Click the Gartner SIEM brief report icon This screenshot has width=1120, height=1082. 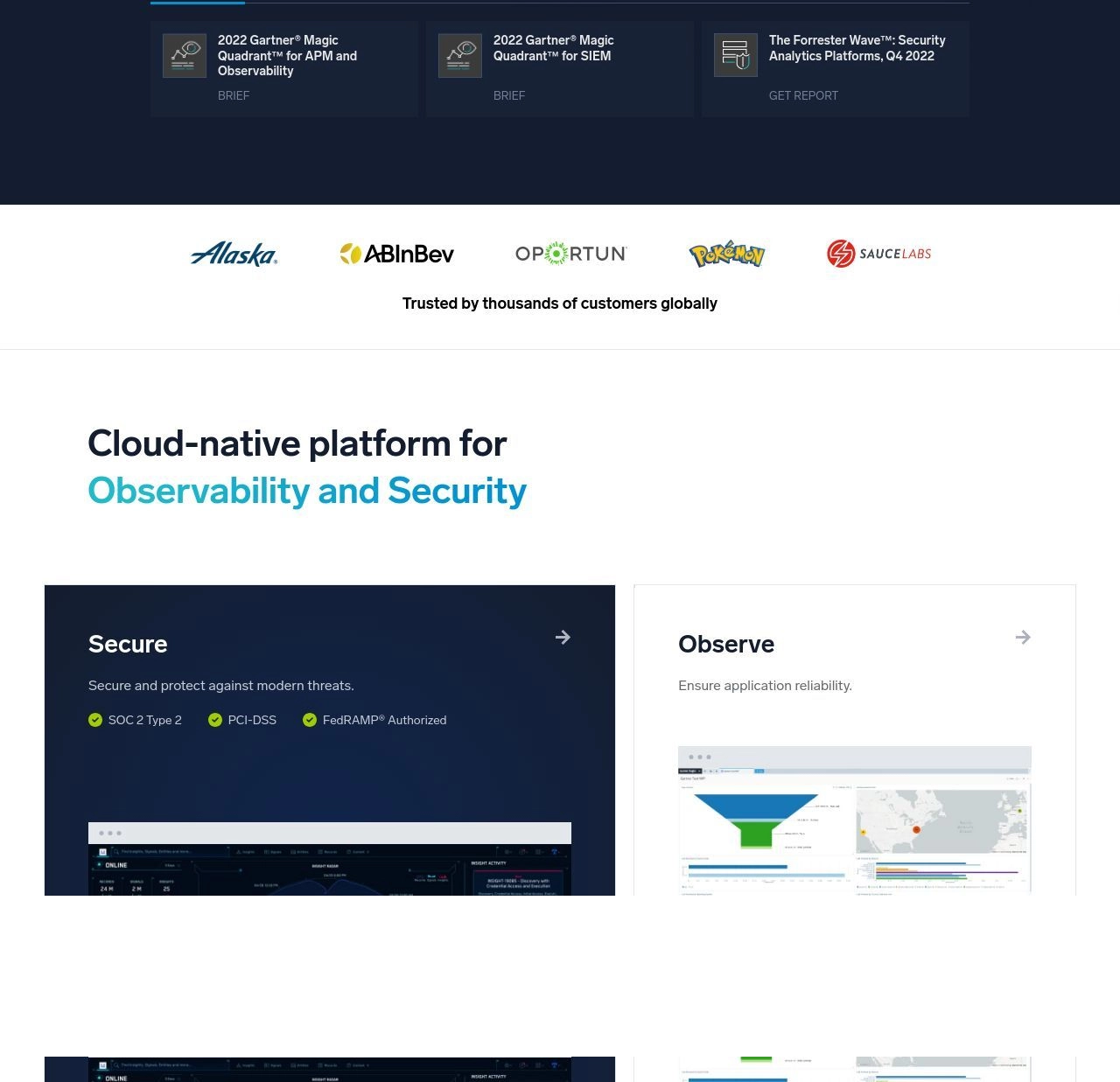[460, 54]
